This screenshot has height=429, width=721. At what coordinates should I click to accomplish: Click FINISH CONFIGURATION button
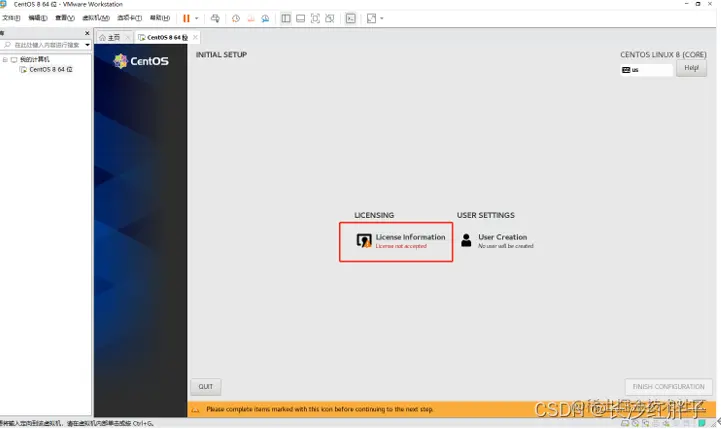click(669, 387)
